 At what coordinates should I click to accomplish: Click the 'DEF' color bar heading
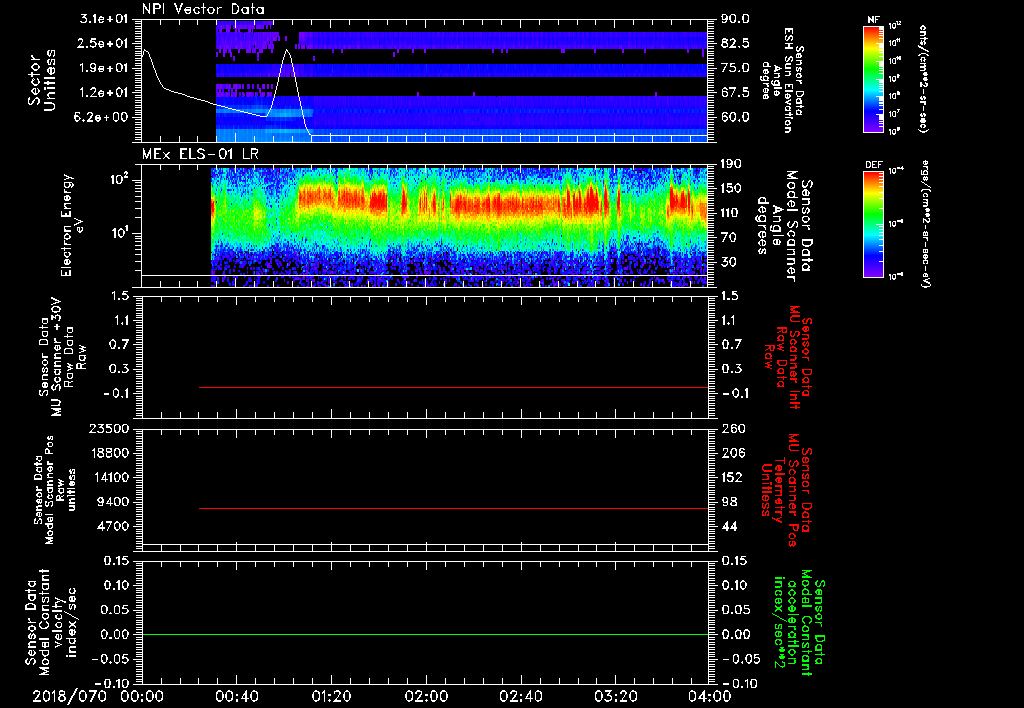[873, 165]
